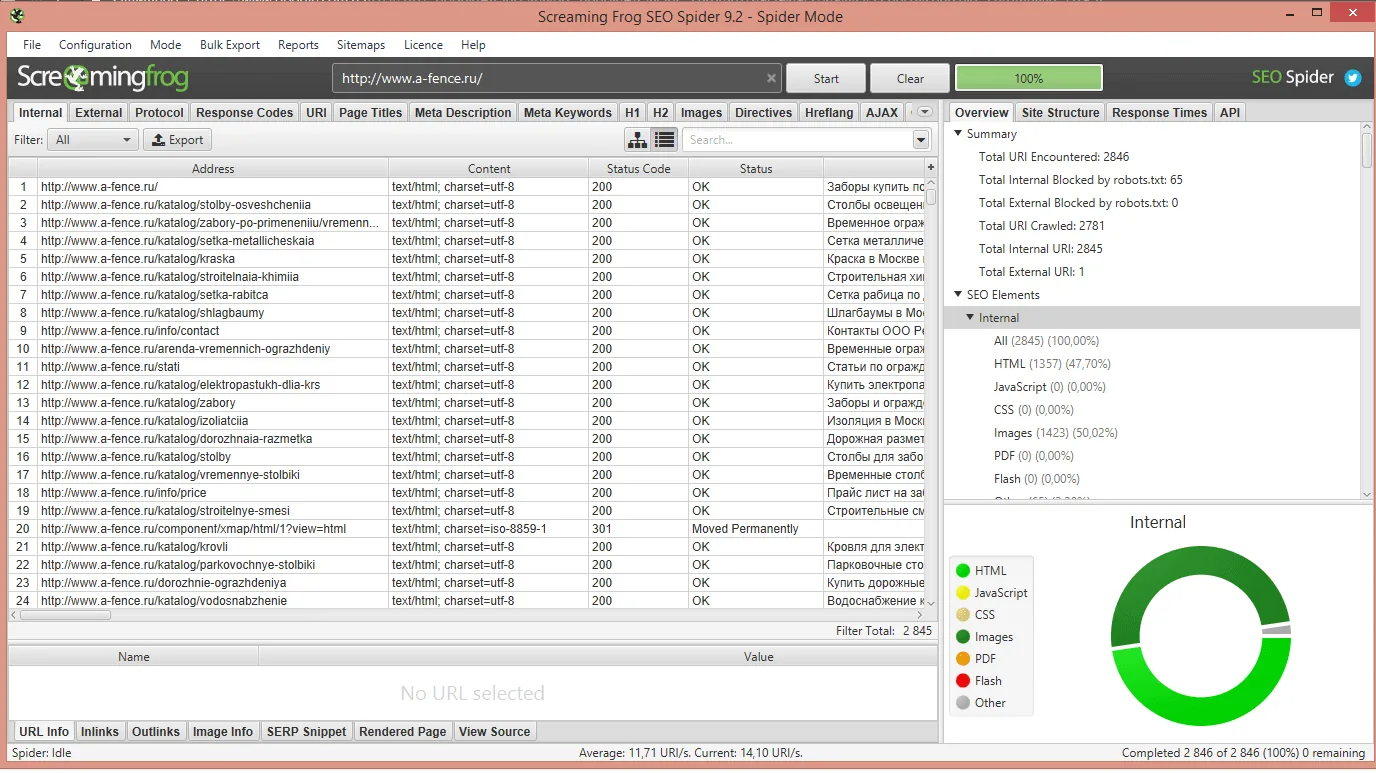Clear the URL field with X icon
The width and height of the screenshot is (1376, 773).
[771, 78]
